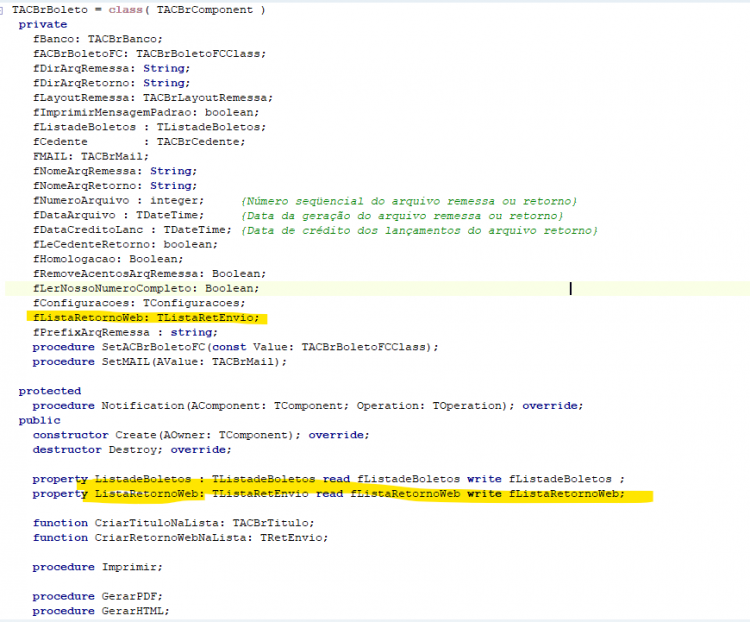The width and height of the screenshot is (750, 622).
Task: Click 'procedure SetACBrBoletoFC' declaration
Action: [235, 347]
